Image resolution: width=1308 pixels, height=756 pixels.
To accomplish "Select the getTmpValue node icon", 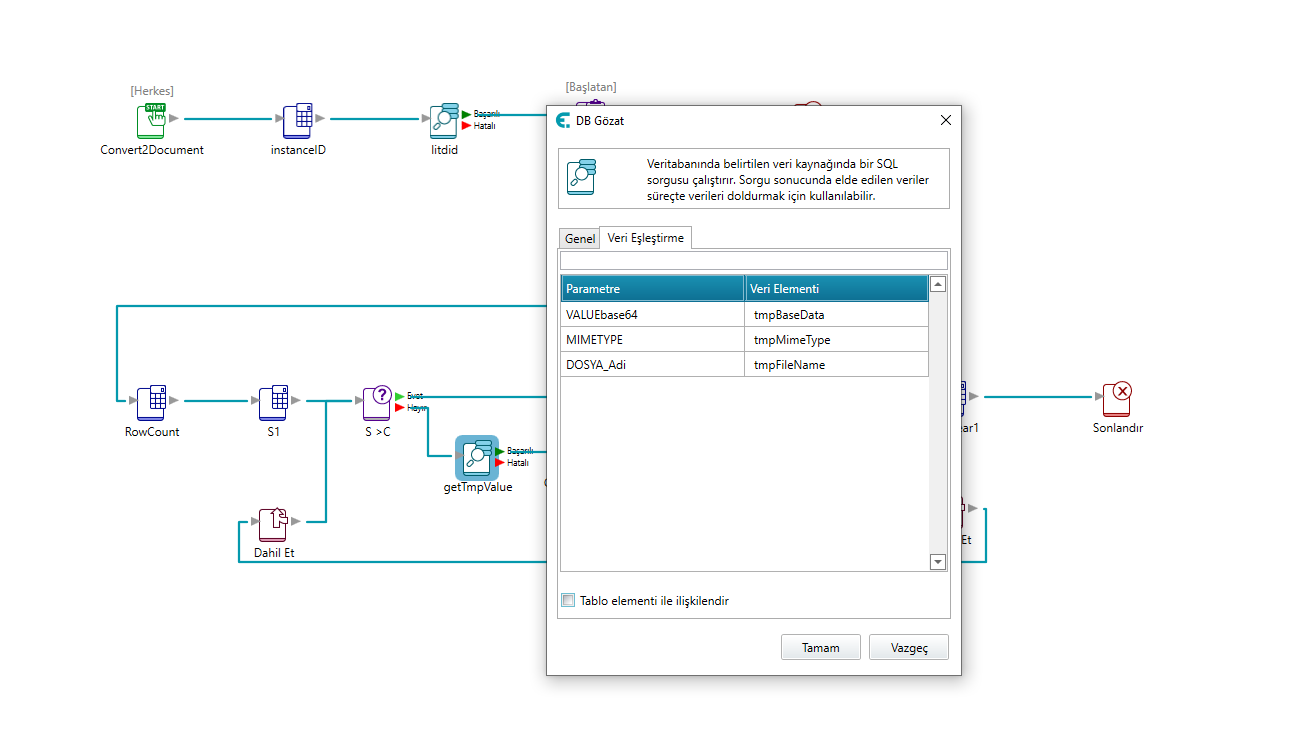I will [477, 457].
